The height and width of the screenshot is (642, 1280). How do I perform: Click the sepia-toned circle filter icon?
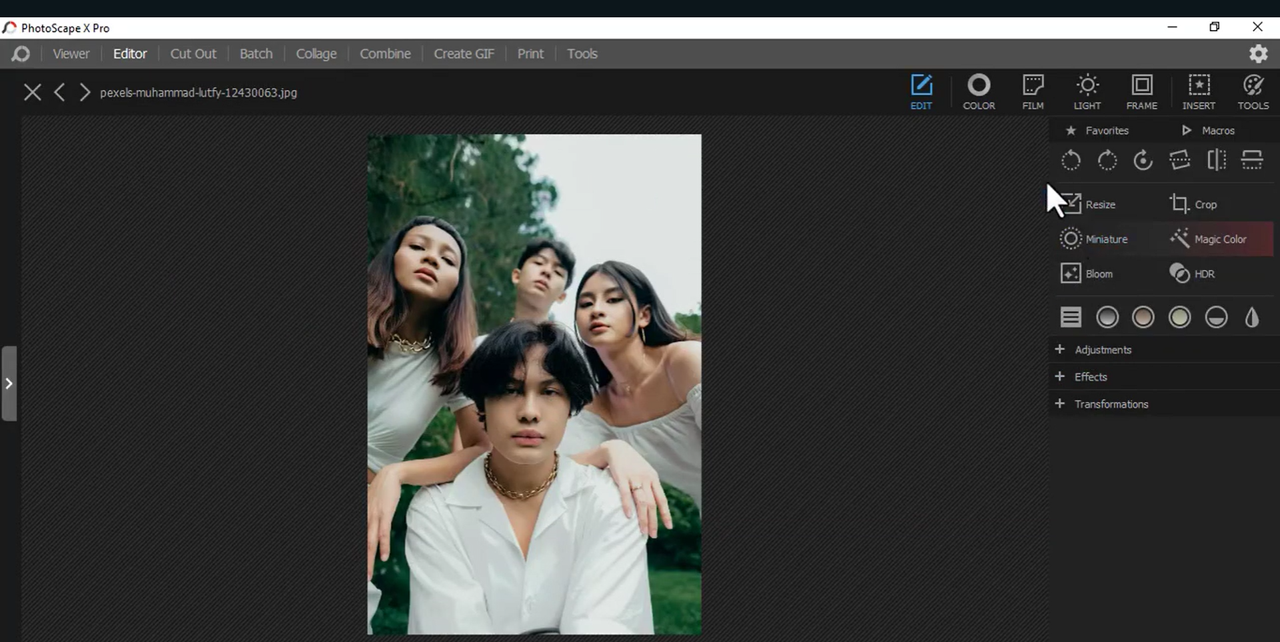click(x=1143, y=317)
